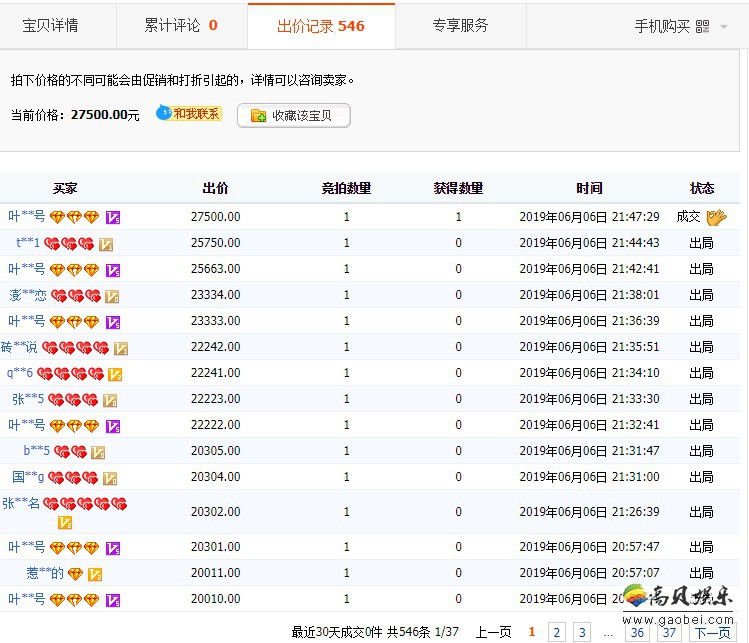This screenshot has width=749, height=643.
Task: Click heart rating icons beside 砖**说
Action: point(76,347)
